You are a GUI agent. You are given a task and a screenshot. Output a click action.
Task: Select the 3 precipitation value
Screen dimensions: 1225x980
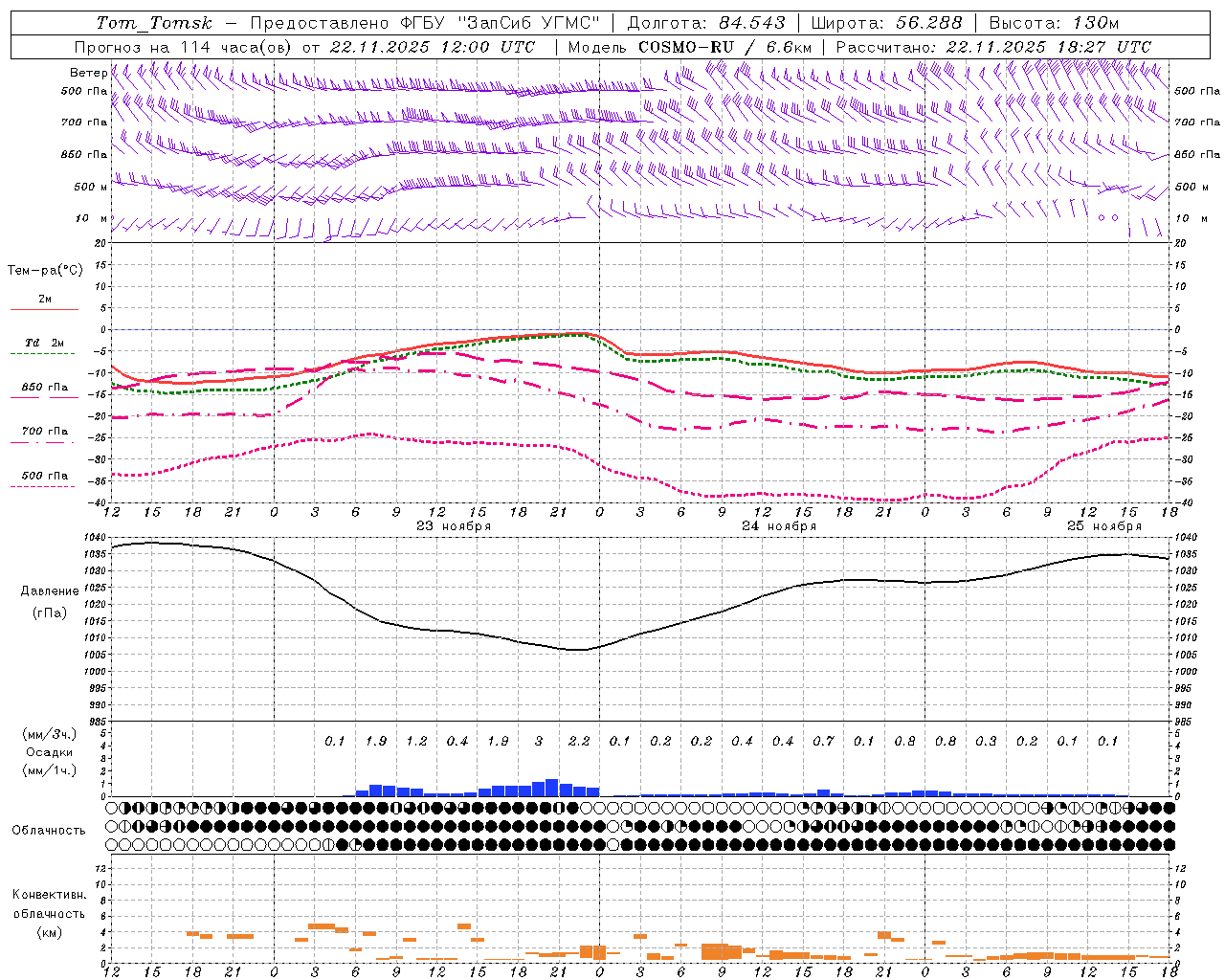tap(539, 742)
